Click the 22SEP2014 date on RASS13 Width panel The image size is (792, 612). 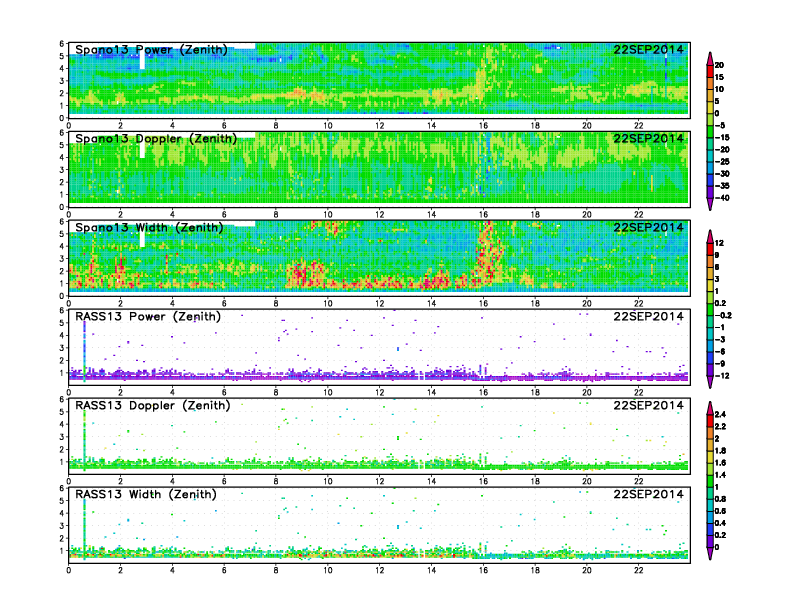coord(648,494)
